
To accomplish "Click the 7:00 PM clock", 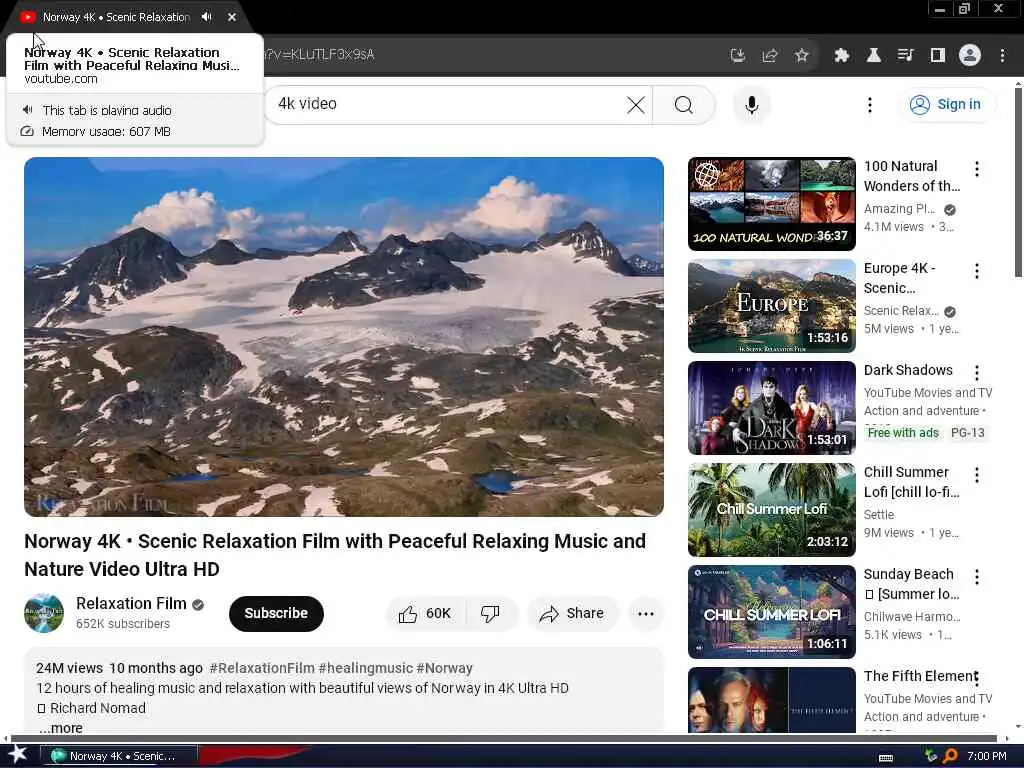I will [987, 756].
